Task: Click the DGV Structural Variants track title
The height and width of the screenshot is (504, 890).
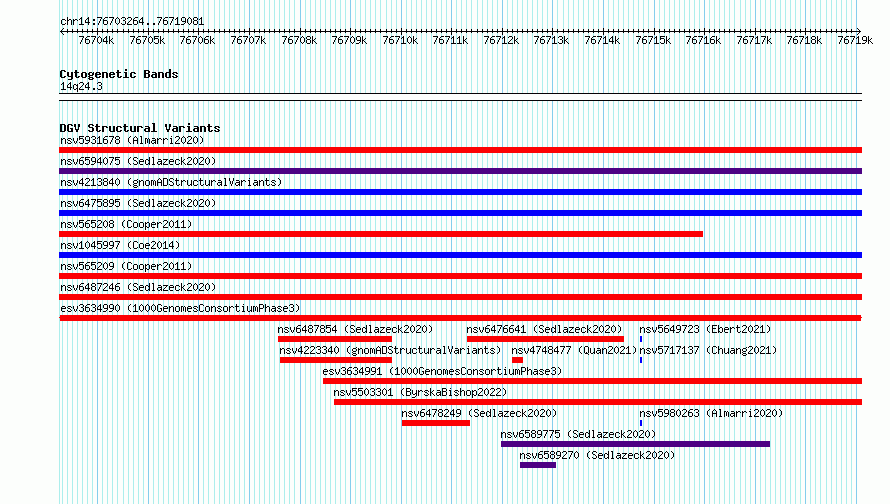Action: click(140, 128)
